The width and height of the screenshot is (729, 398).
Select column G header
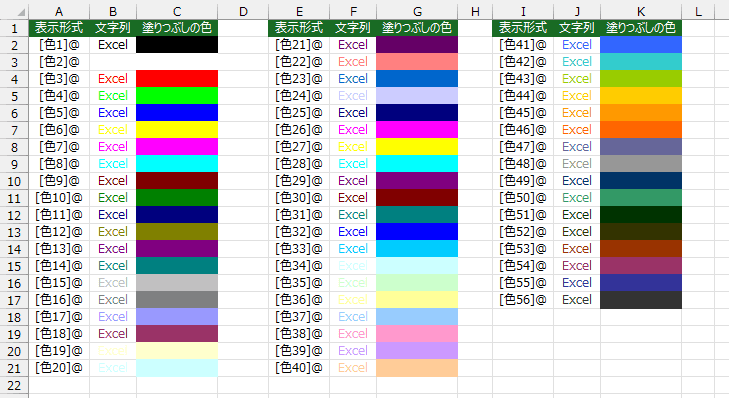(x=417, y=12)
